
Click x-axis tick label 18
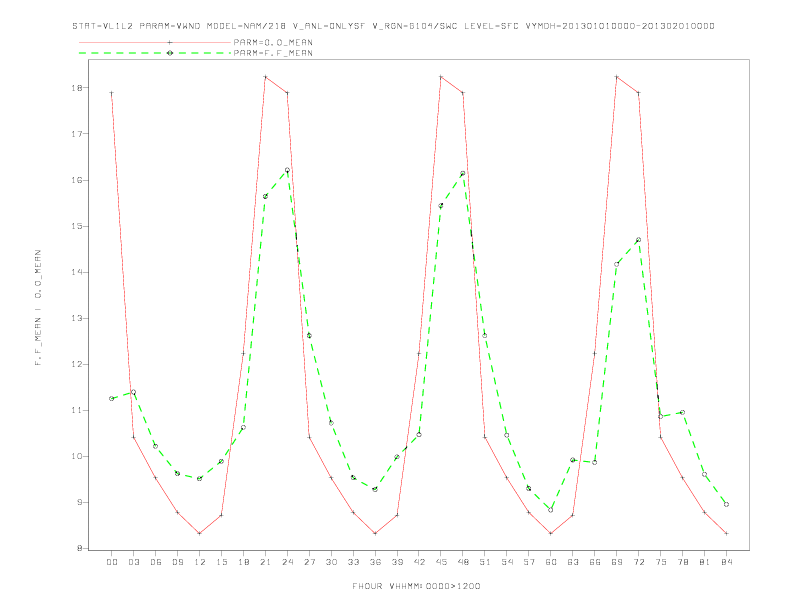(243, 562)
